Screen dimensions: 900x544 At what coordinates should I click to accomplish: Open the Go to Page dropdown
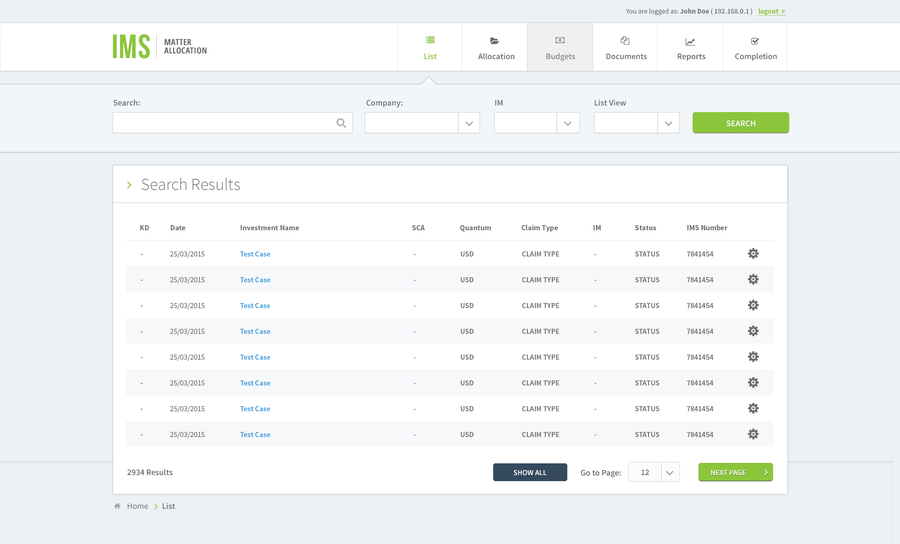click(x=654, y=472)
